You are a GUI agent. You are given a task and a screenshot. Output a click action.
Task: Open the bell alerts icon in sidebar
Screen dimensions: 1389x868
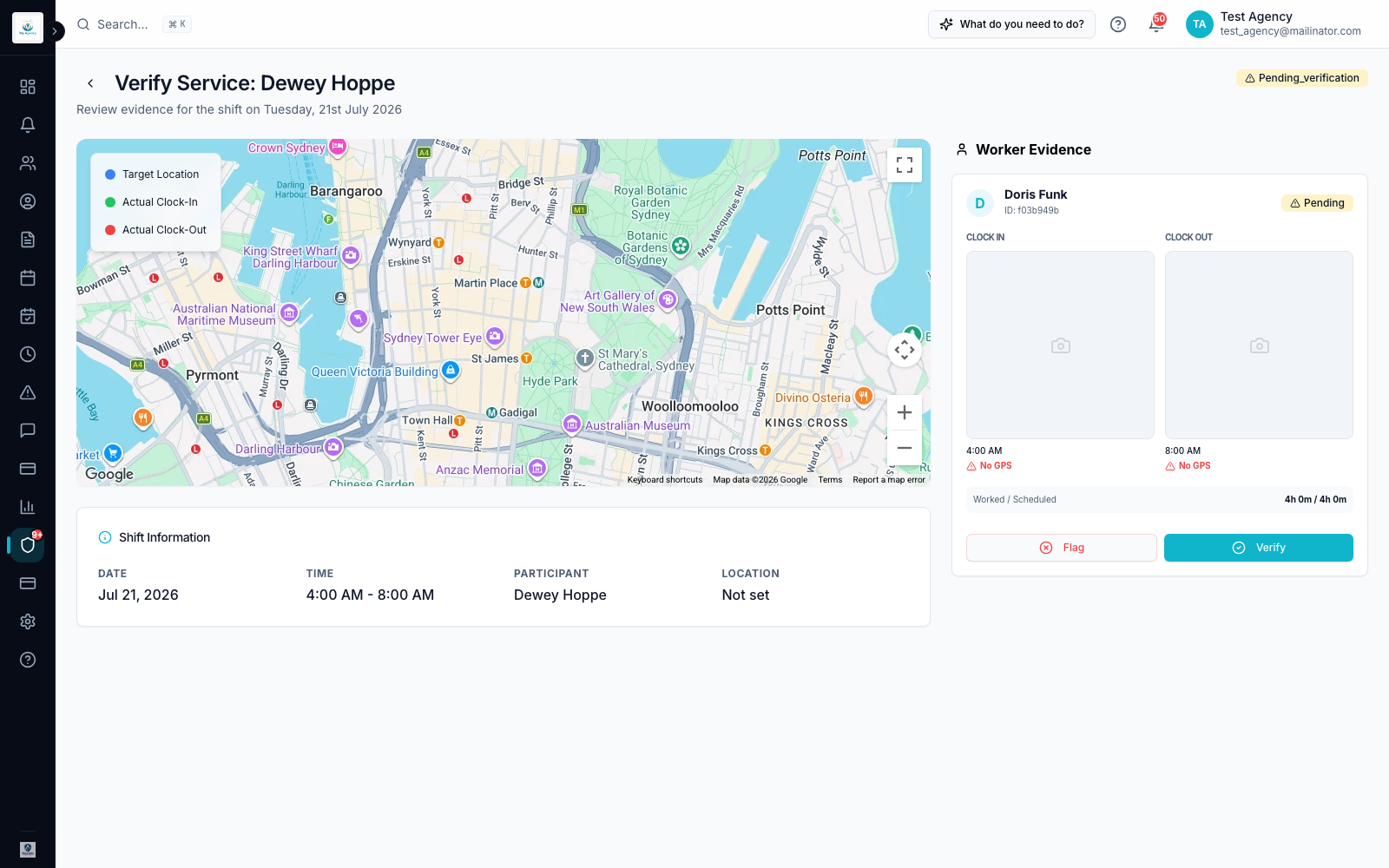click(28, 125)
